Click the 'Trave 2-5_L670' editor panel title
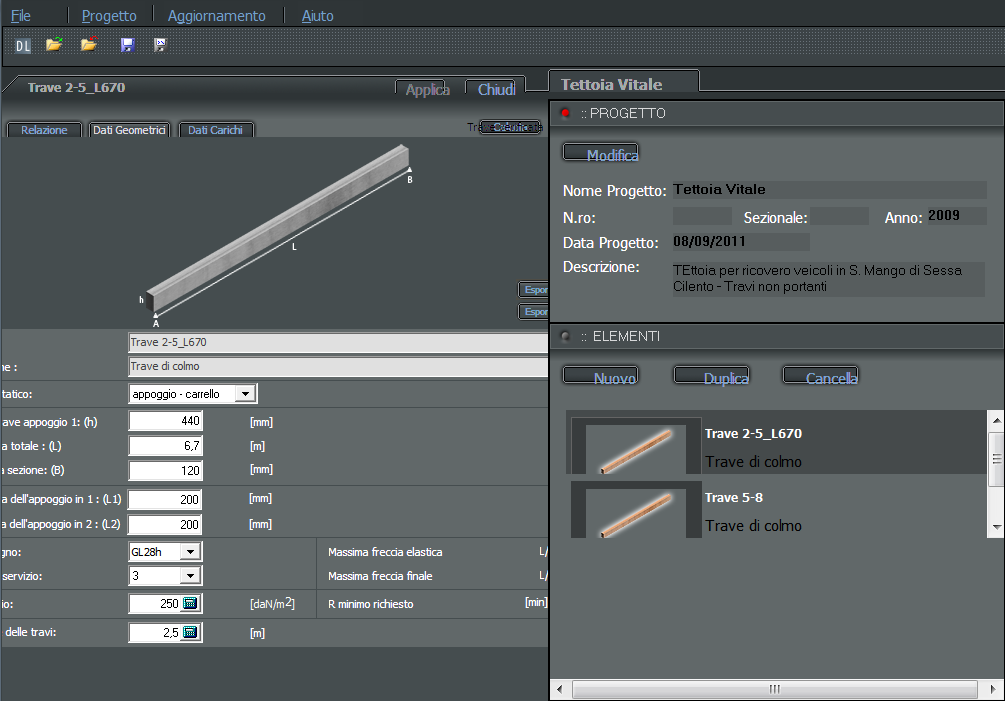This screenshot has width=1005, height=701. point(76,88)
